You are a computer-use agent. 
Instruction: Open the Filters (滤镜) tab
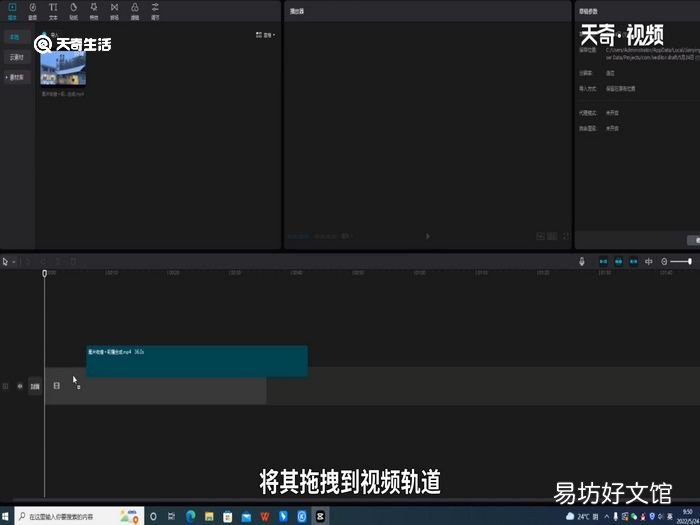[x=135, y=11]
